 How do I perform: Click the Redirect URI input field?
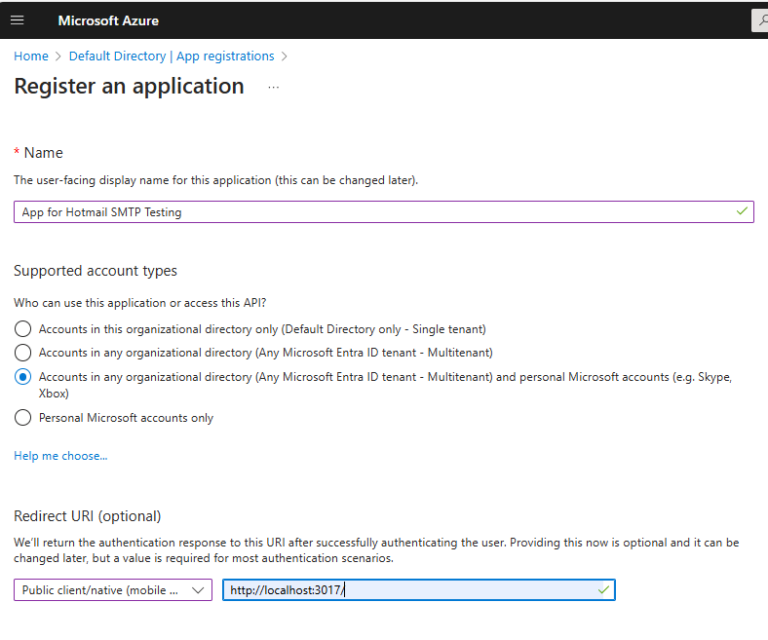coord(419,590)
